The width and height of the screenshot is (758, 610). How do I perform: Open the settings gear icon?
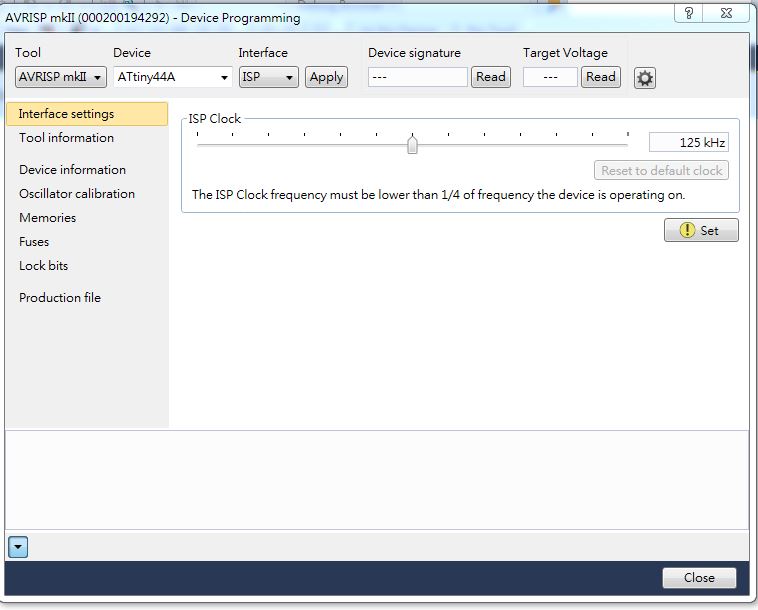click(x=644, y=78)
